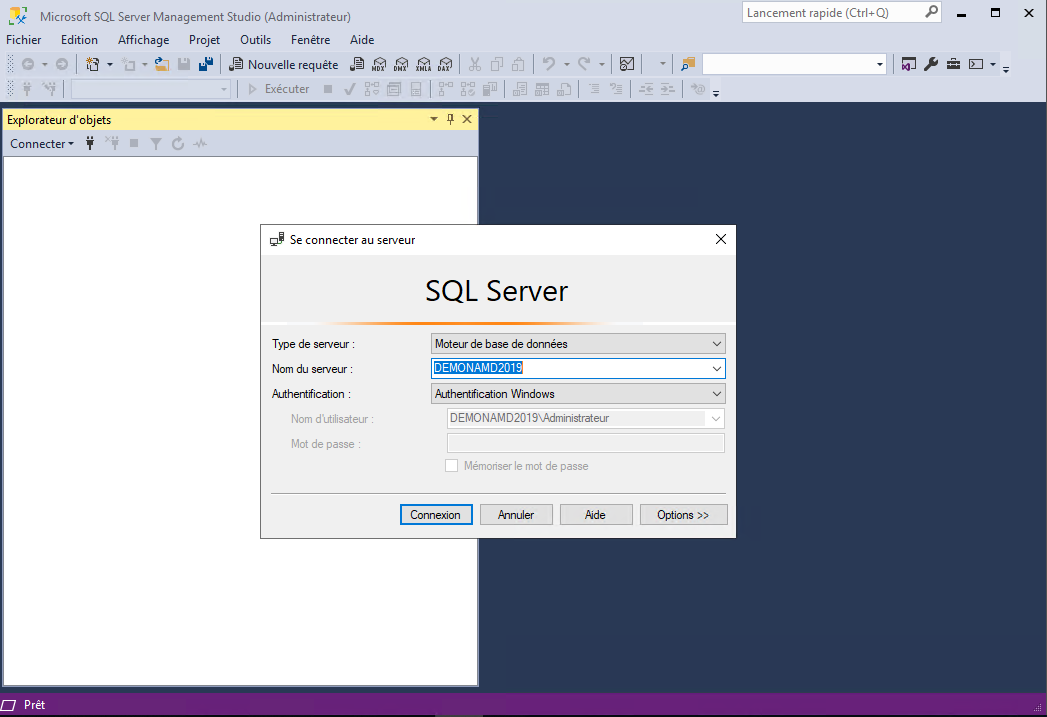Viewport: 1047px width, 717px height.
Task: Click the Connexion button
Action: click(436, 515)
